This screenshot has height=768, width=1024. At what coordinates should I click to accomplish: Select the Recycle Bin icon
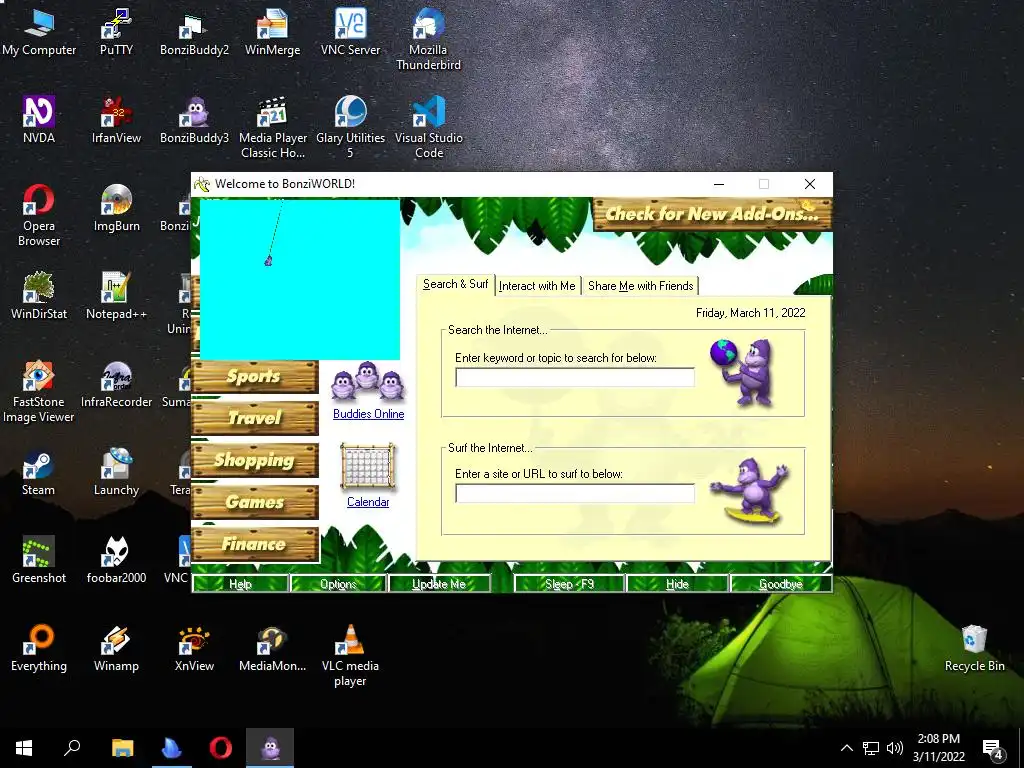pos(974,648)
